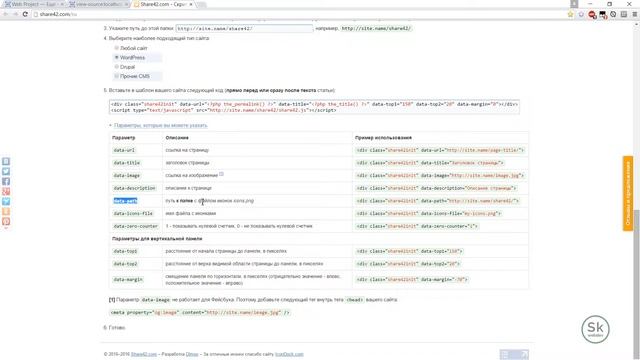Click the Sk webdev round logo

(595, 329)
